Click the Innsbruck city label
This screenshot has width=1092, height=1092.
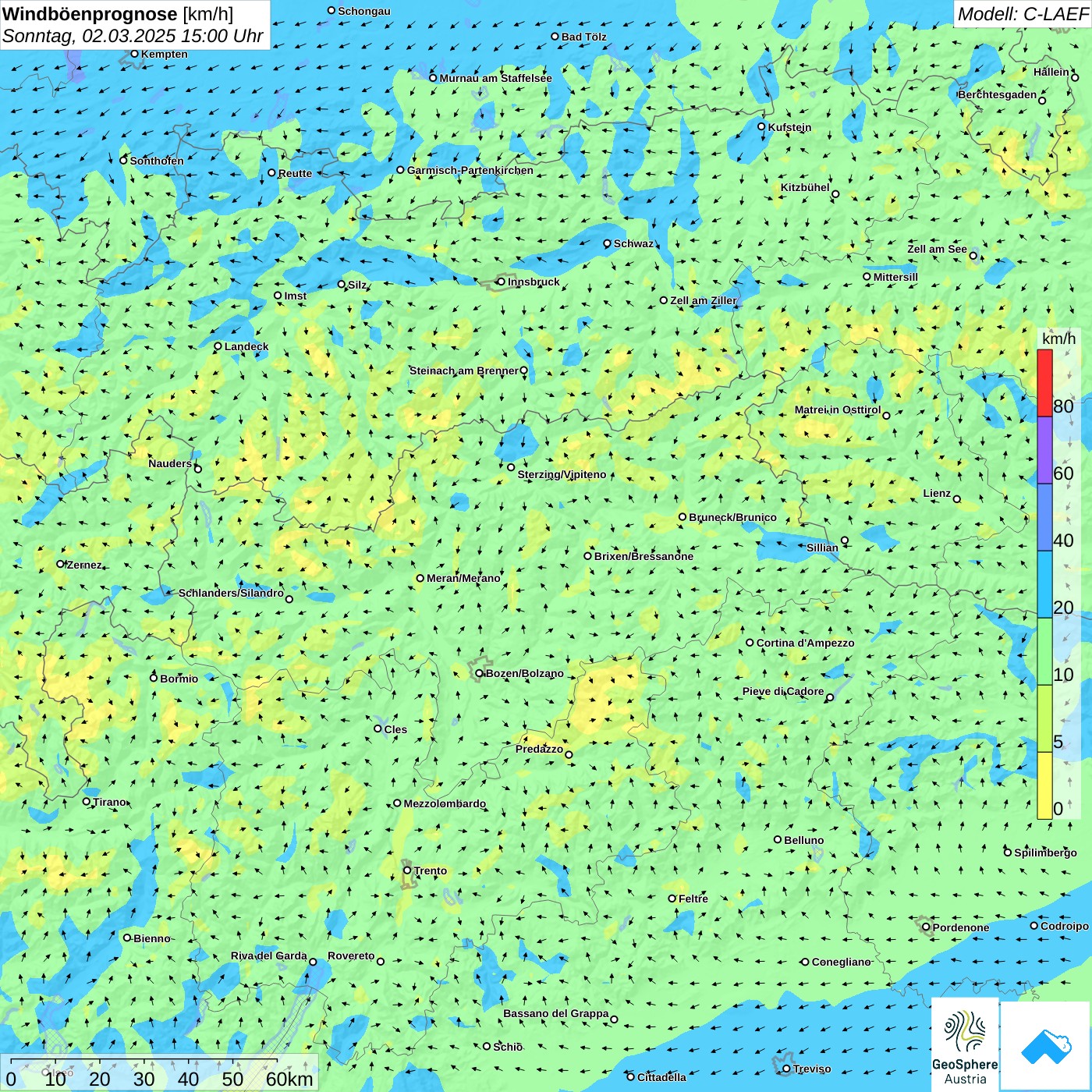[534, 282]
